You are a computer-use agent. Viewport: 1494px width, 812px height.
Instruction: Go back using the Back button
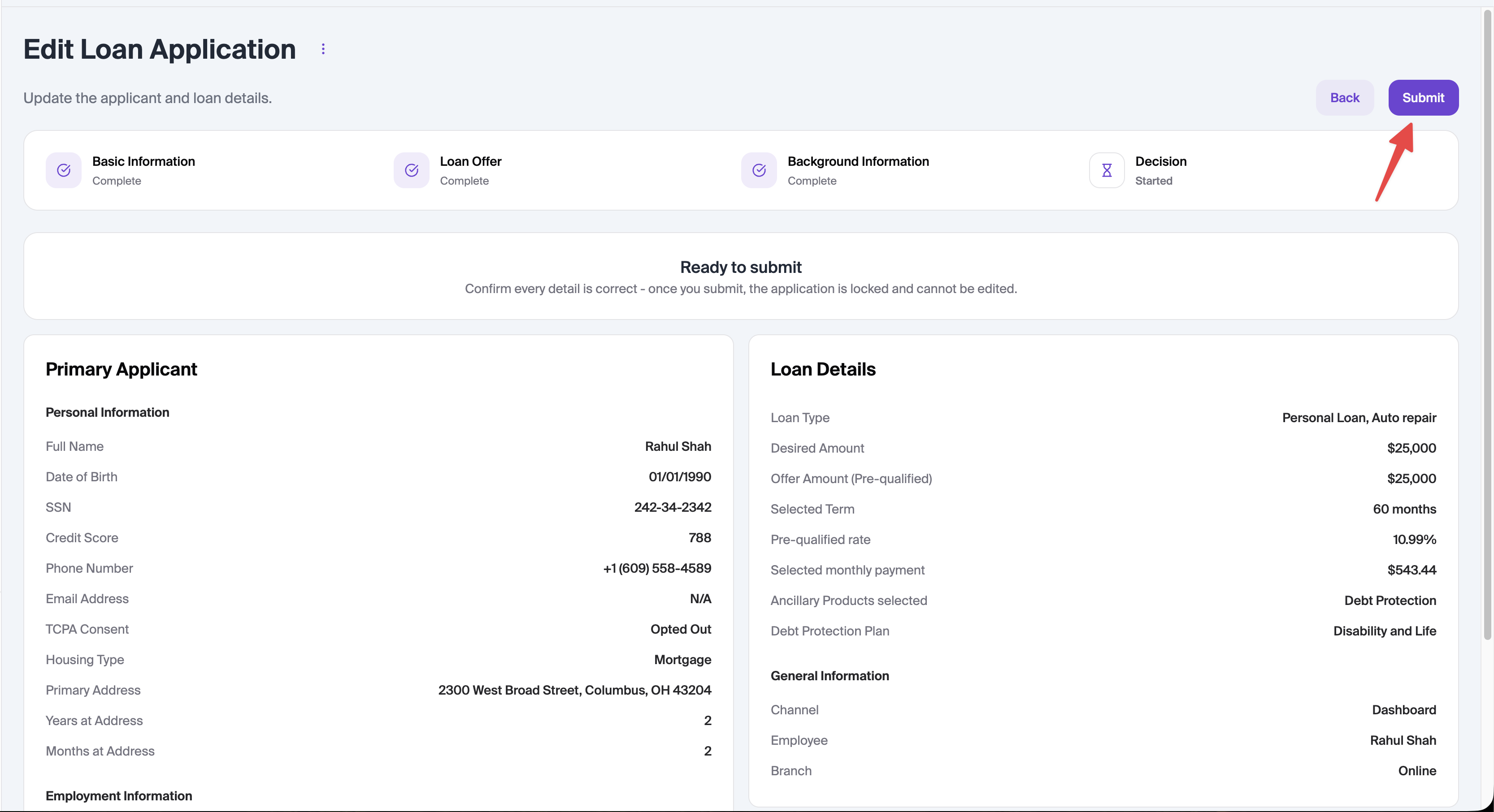[x=1344, y=97]
